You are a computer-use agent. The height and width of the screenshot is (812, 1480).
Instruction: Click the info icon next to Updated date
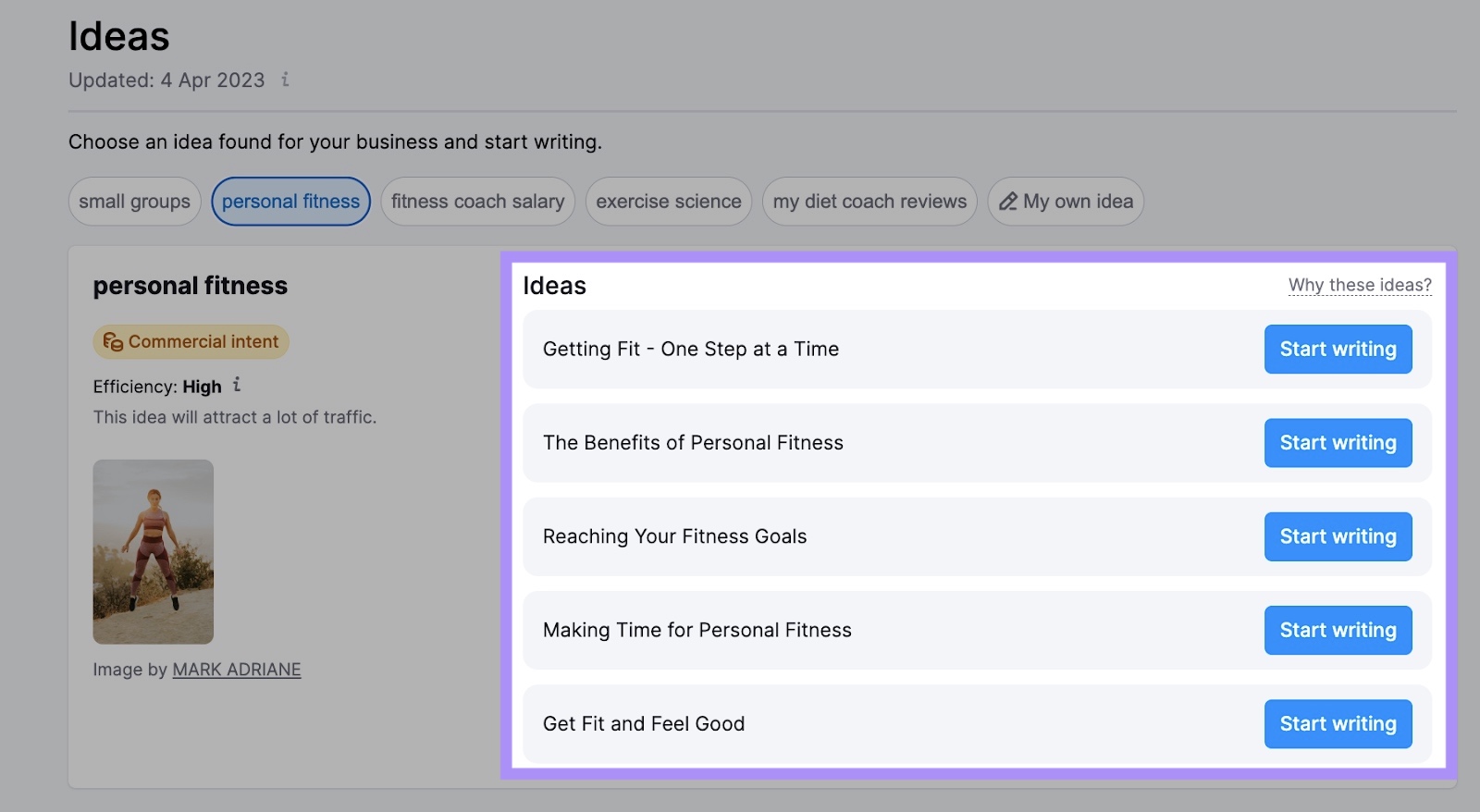[x=285, y=80]
